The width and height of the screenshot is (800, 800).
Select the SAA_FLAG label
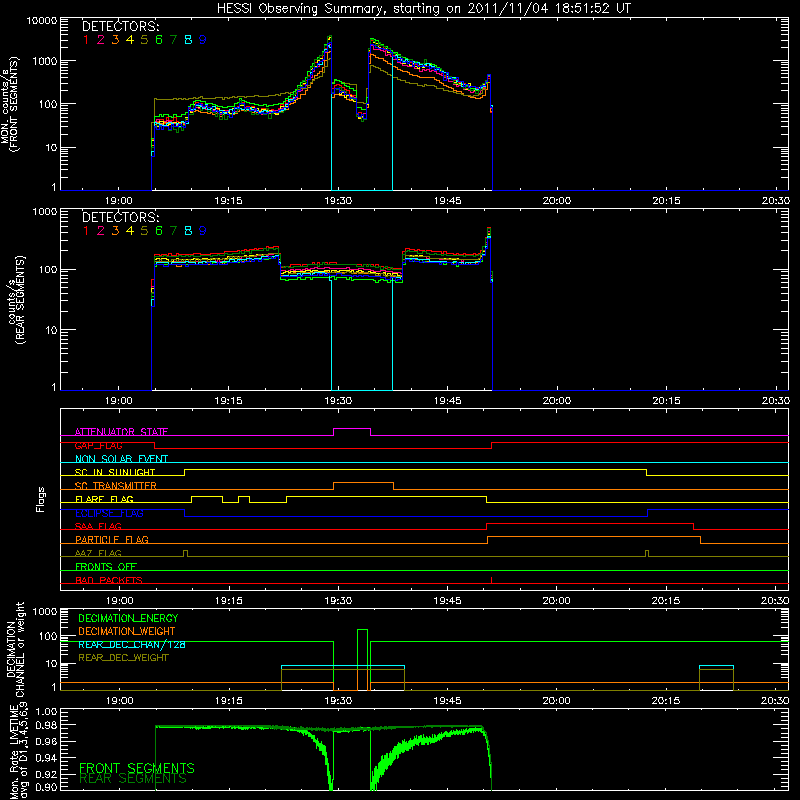[x=98, y=526]
